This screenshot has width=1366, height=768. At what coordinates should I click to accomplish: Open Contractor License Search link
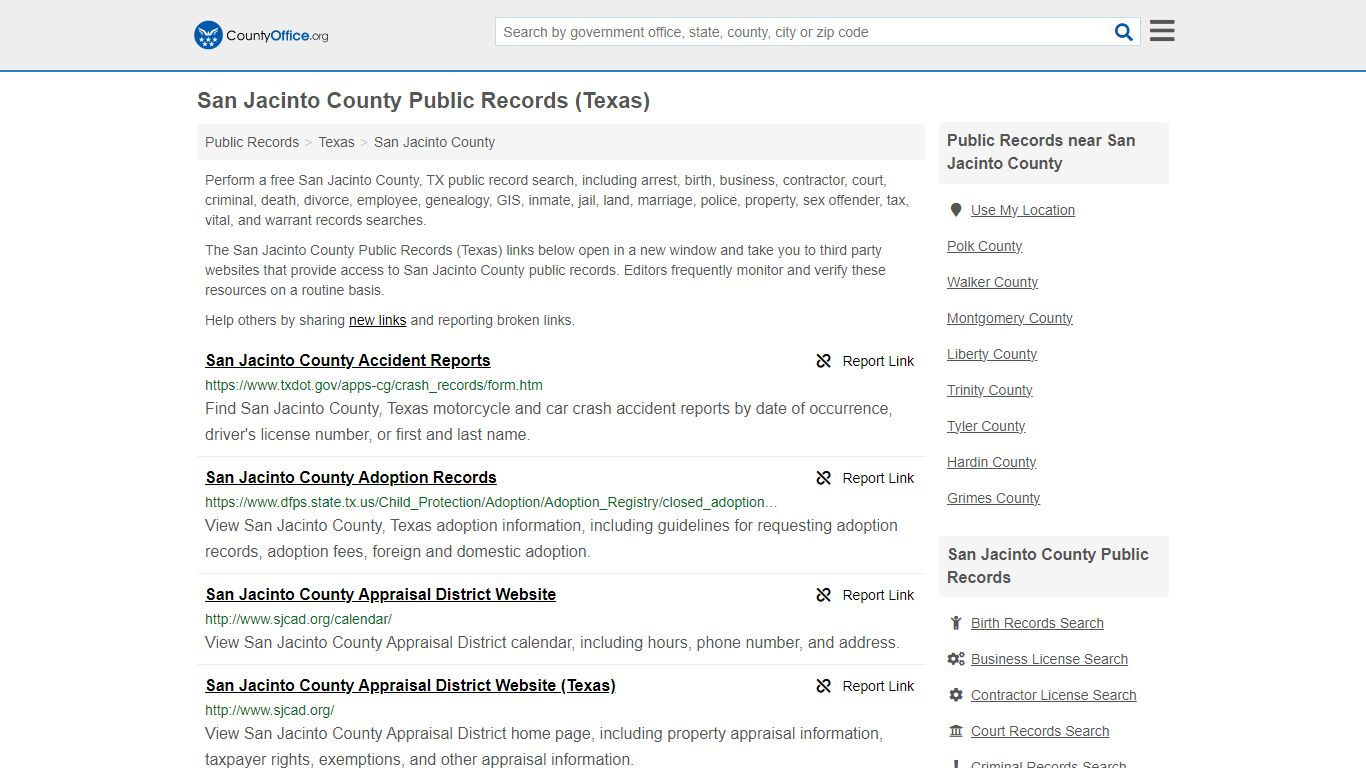pyautogui.click(x=1054, y=695)
